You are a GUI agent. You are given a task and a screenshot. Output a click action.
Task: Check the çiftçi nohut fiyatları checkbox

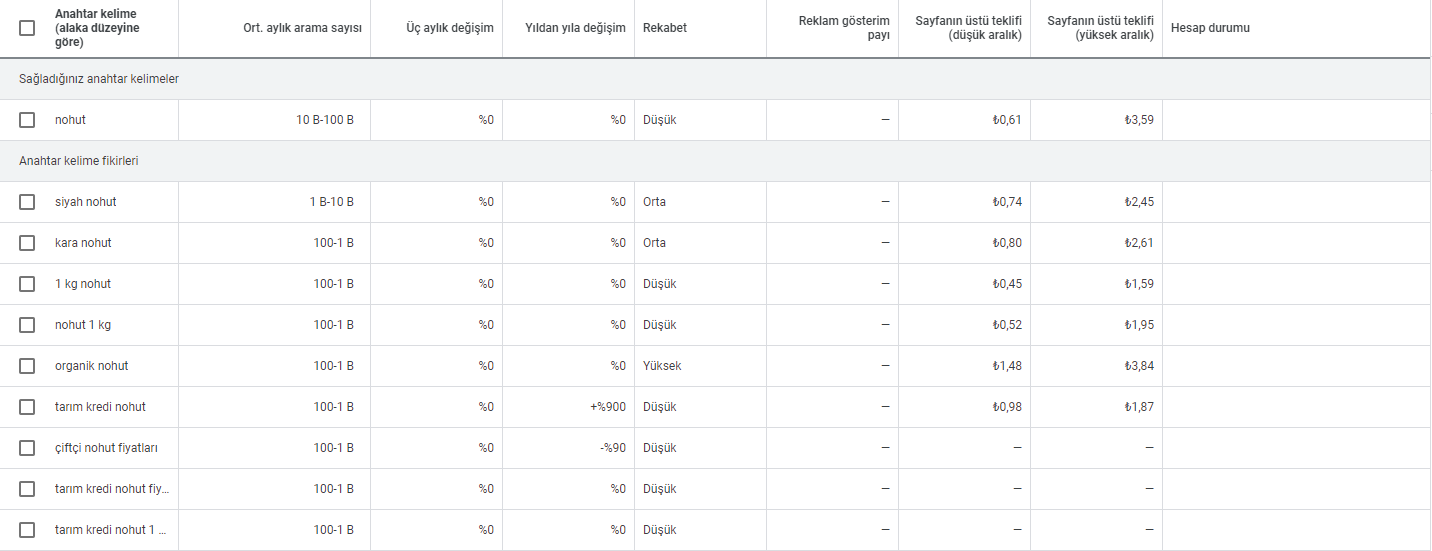(27, 448)
